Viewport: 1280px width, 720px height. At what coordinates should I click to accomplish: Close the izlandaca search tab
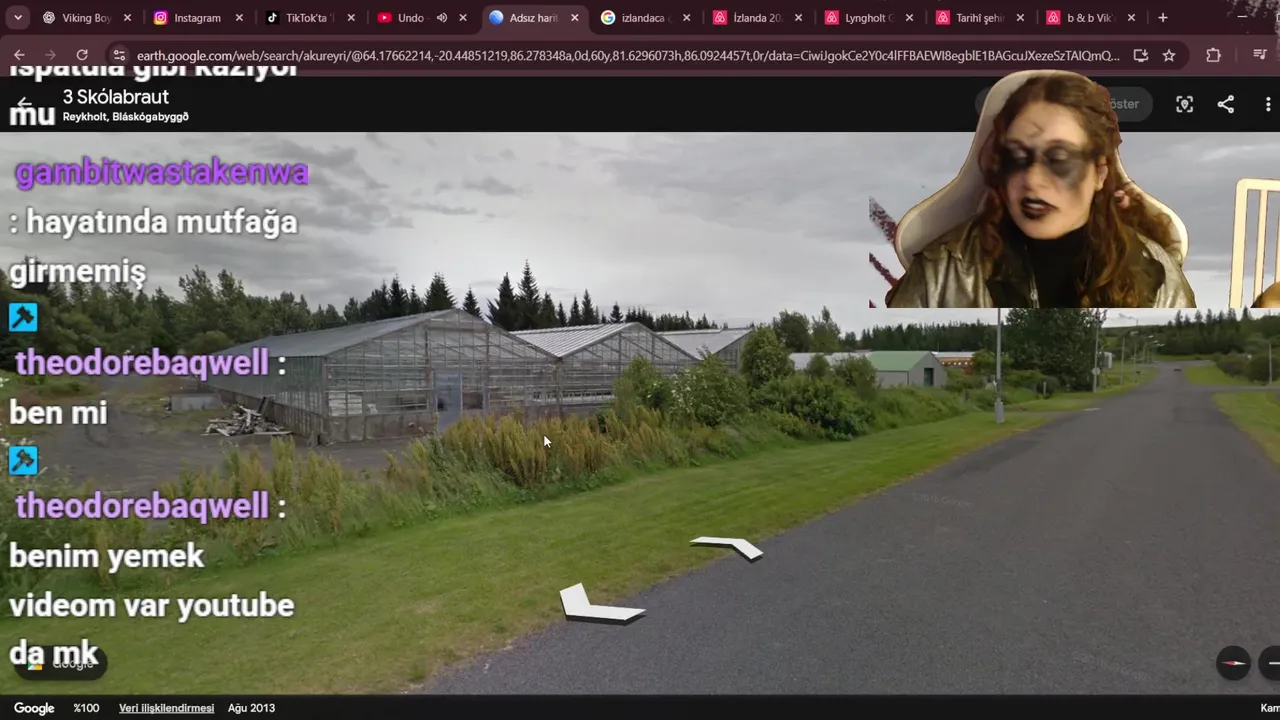(x=687, y=18)
